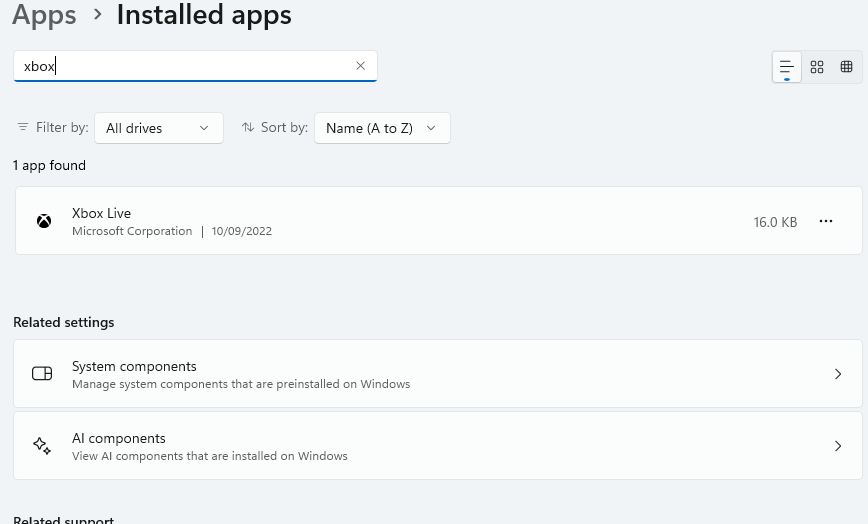
Task: Switch to table view layout
Action: (846, 67)
